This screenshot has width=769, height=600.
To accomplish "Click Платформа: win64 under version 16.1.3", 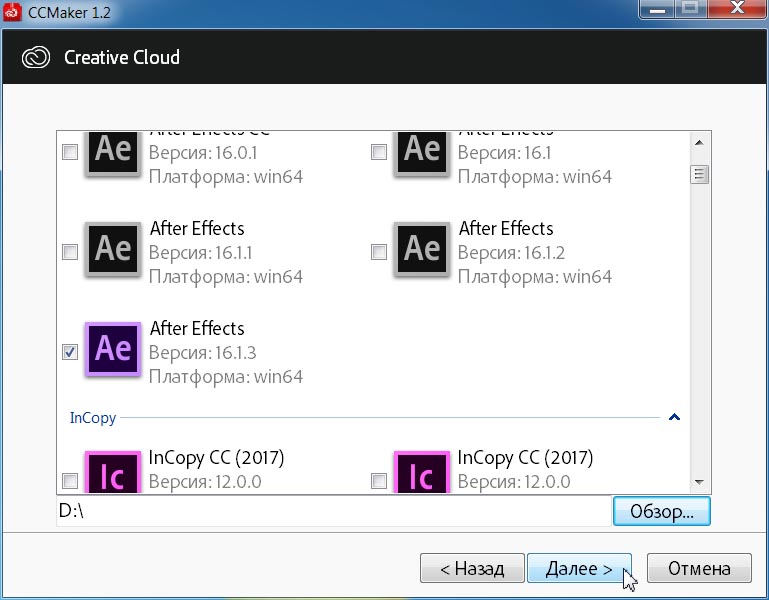I will (226, 377).
